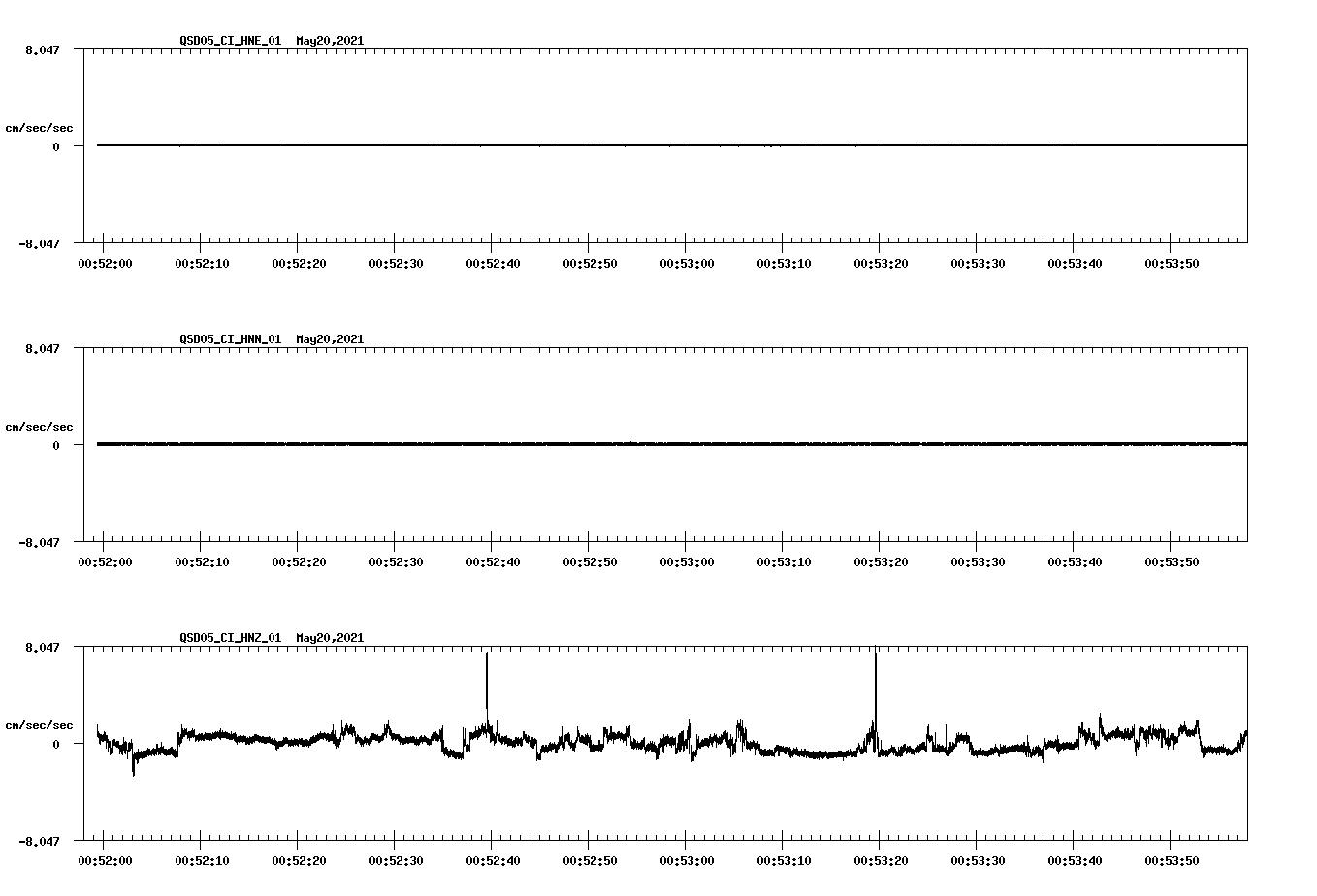This screenshot has height=896, width=1317.
Task: Select the cm/sec/sec label on the HNZ plot
Action: coord(41,724)
